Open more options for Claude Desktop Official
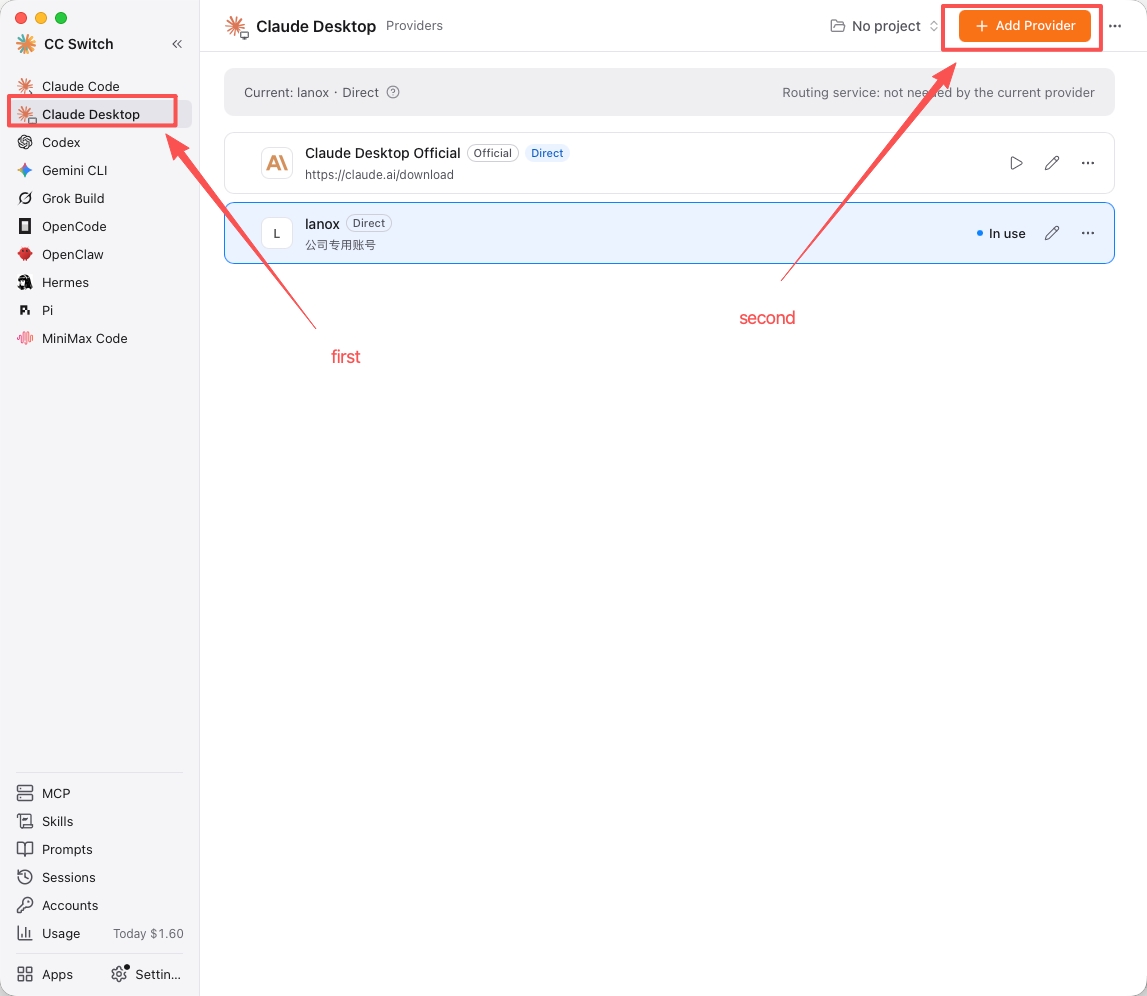1147x996 pixels. [1088, 163]
